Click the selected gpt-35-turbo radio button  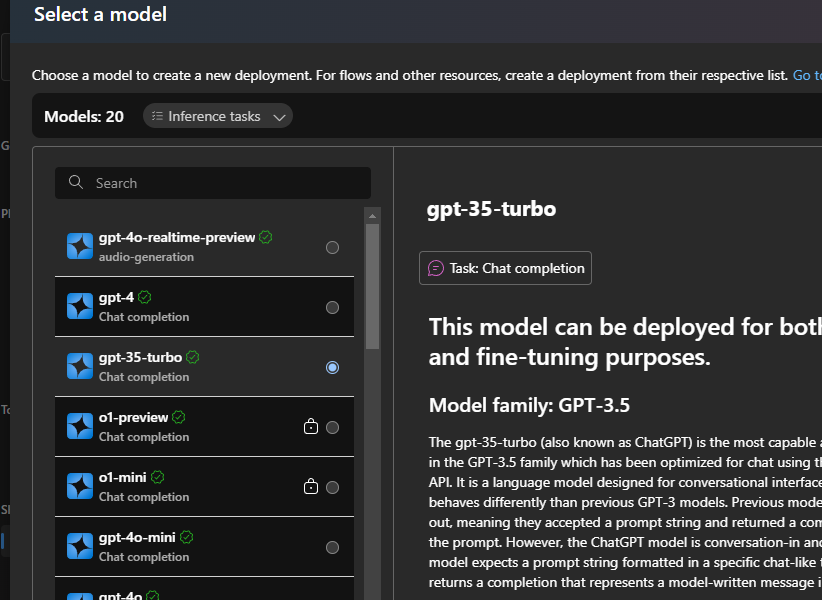332,367
